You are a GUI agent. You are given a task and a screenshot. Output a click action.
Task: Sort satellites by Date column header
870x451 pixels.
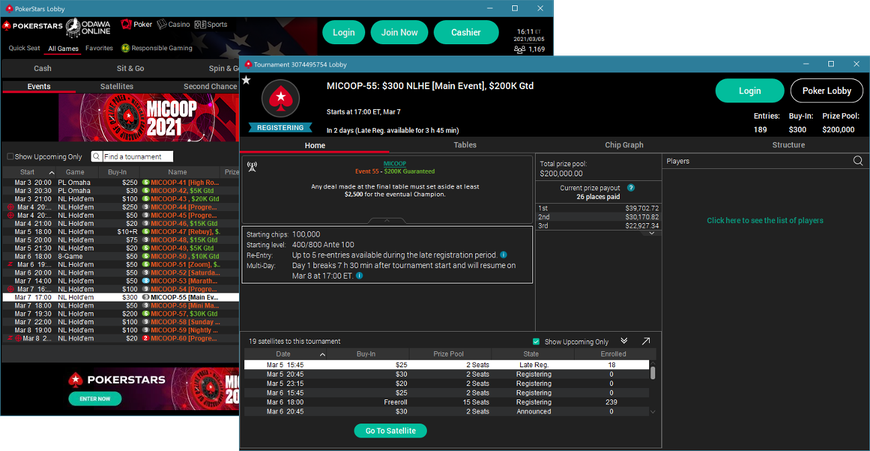tap(285, 354)
